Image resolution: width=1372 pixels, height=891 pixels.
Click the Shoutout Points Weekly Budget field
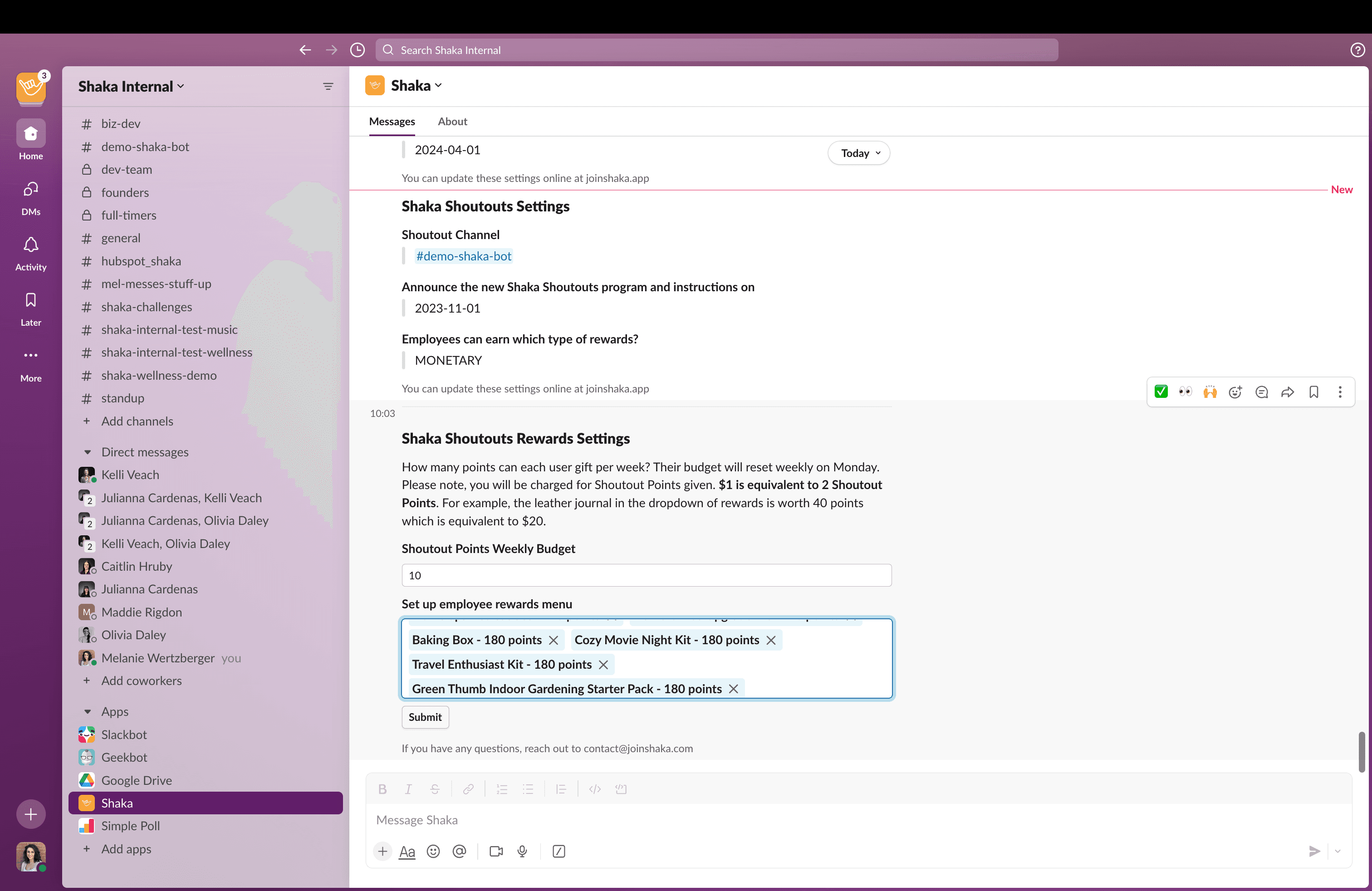click(x=647, y=575)
